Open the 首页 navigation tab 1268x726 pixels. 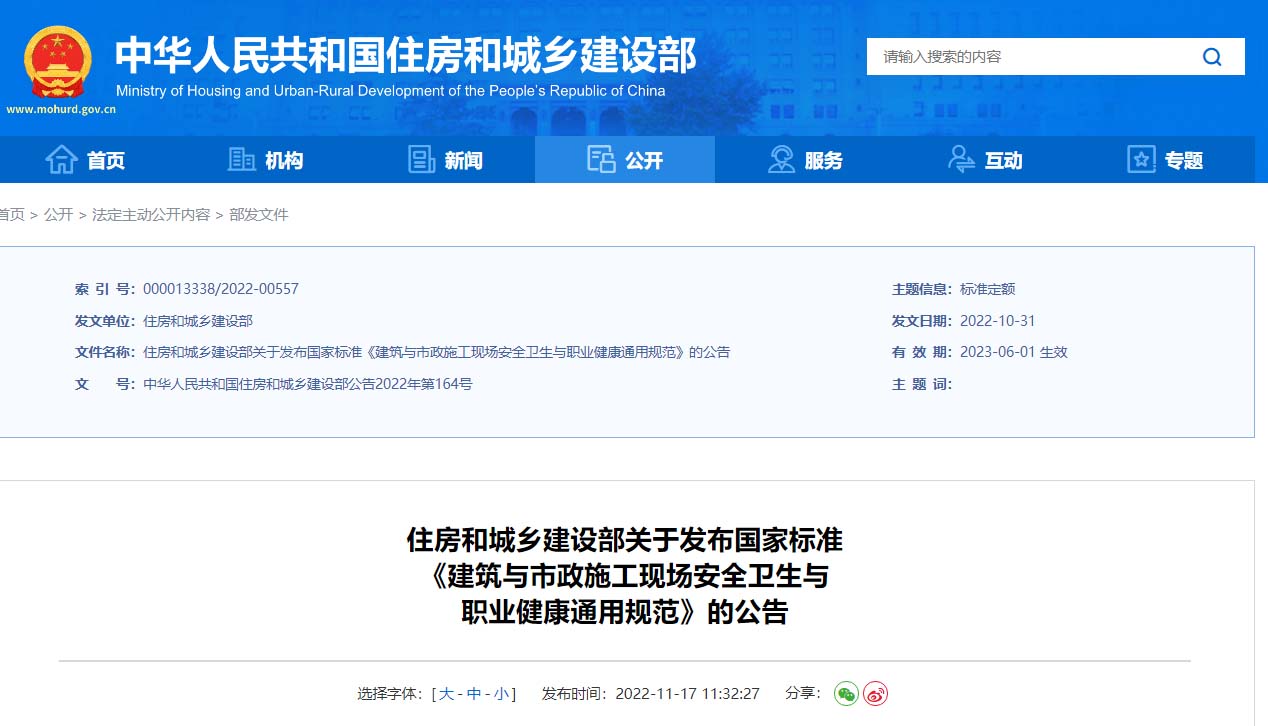click(86, 160)
